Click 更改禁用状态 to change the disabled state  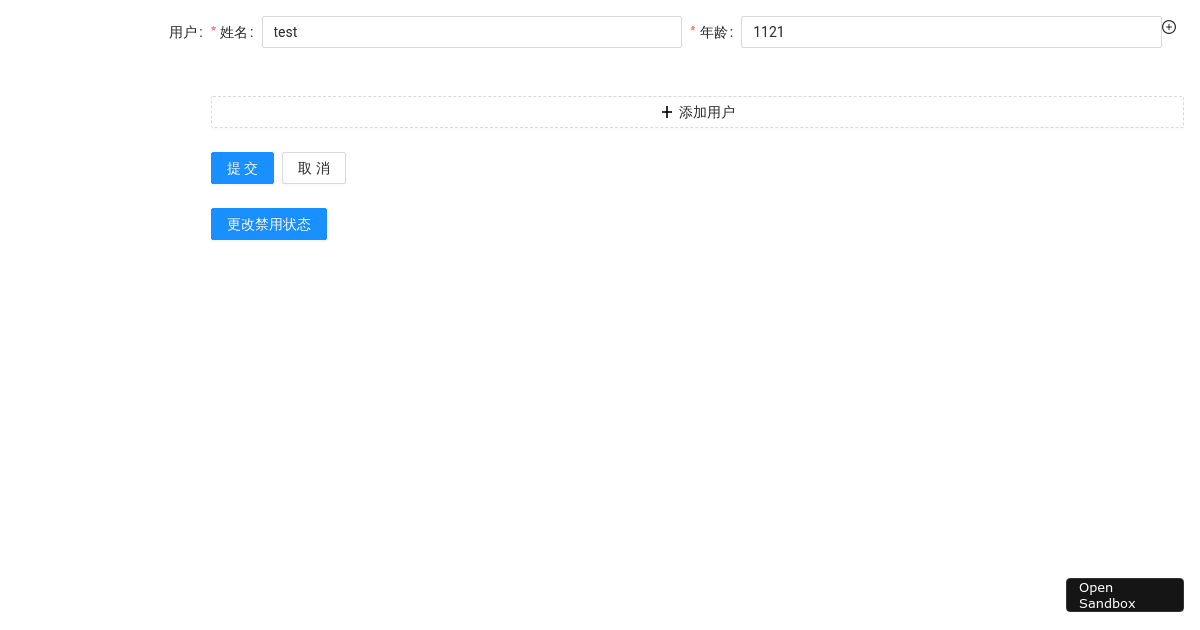(268, 224)
